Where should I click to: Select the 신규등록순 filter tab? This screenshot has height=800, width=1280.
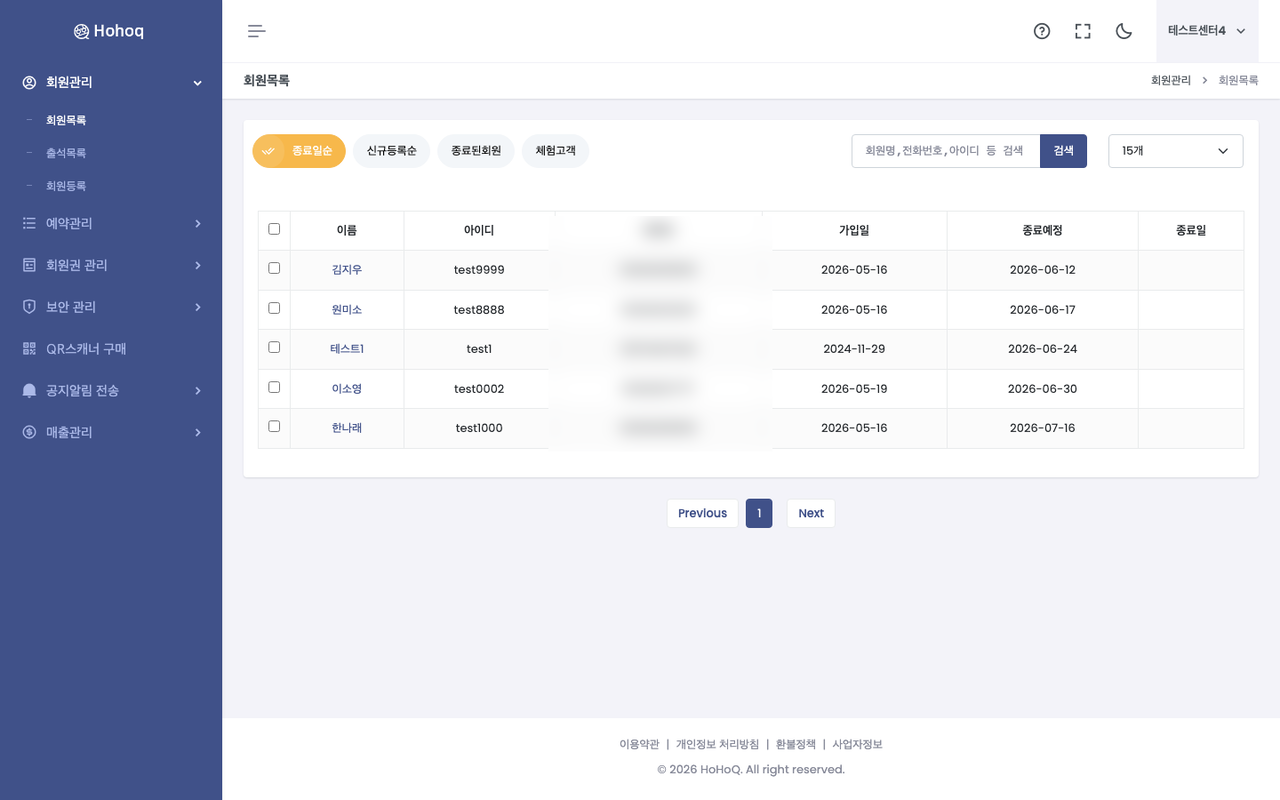point(391,151)
